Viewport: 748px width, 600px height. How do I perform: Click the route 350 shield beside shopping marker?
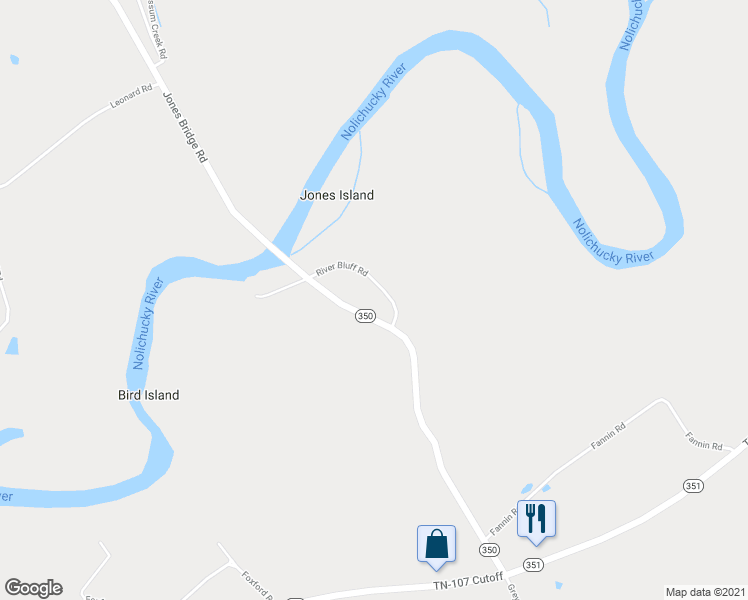pos(489,550)
